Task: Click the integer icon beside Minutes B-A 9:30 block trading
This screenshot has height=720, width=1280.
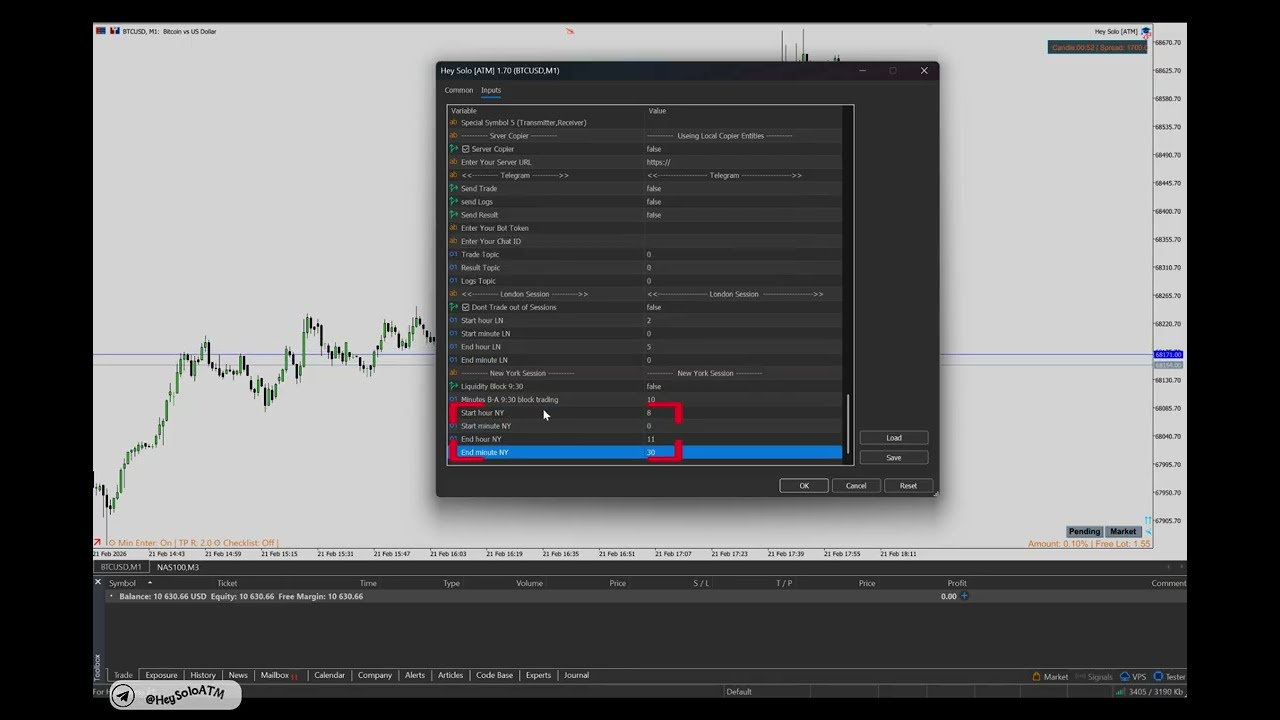Action: (453, 399)
